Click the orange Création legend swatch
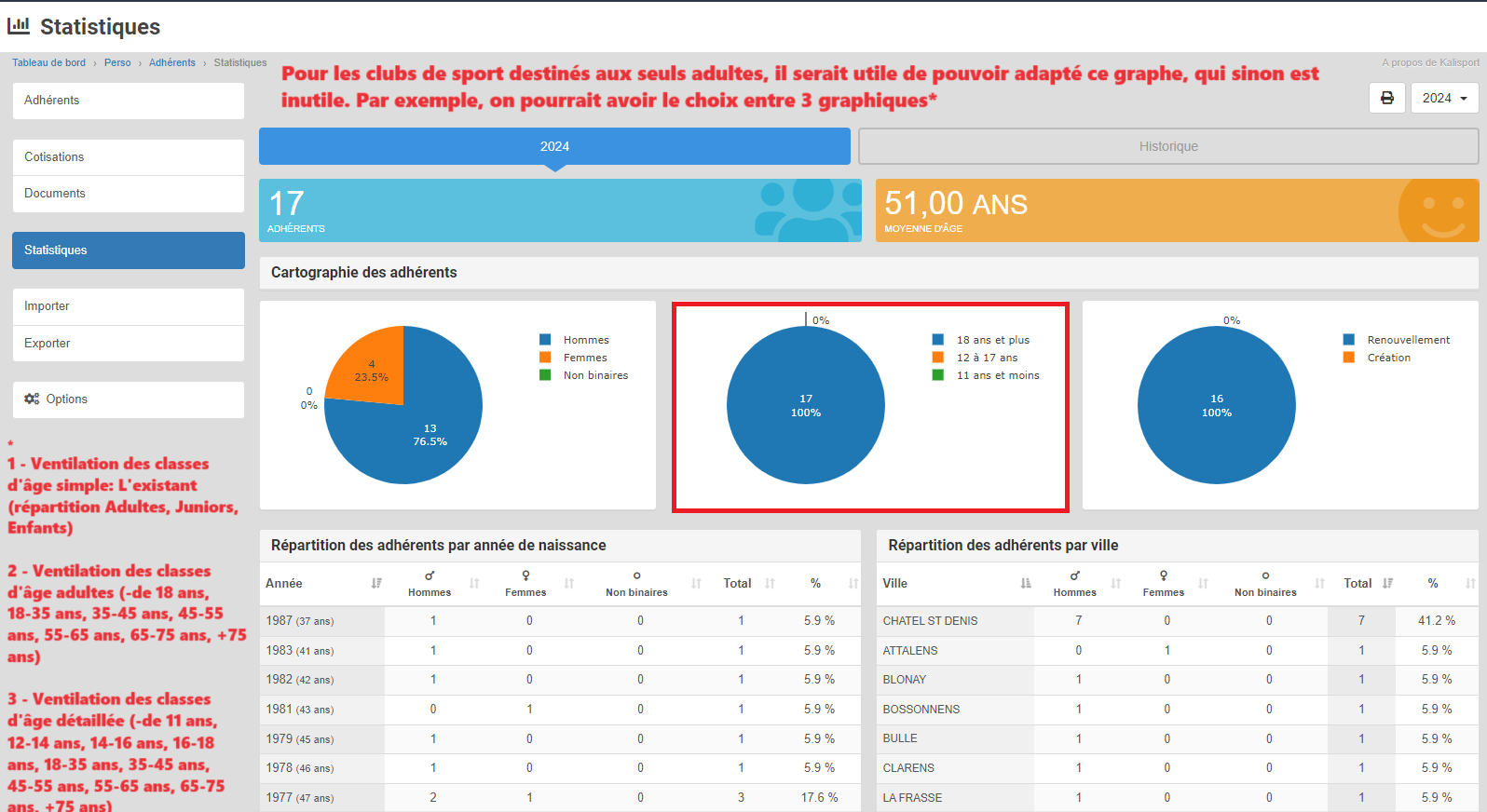The height and width of the screenshot is (812, 1487). (1348, 358)
